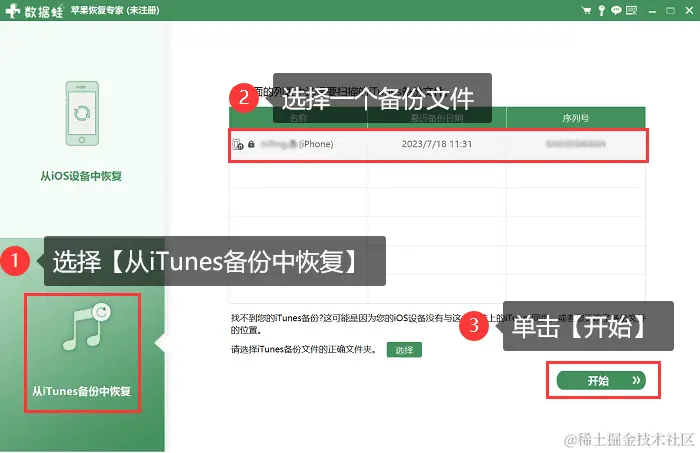Click the lock icon in the iPhone backup row

click(x=251, y=144)
